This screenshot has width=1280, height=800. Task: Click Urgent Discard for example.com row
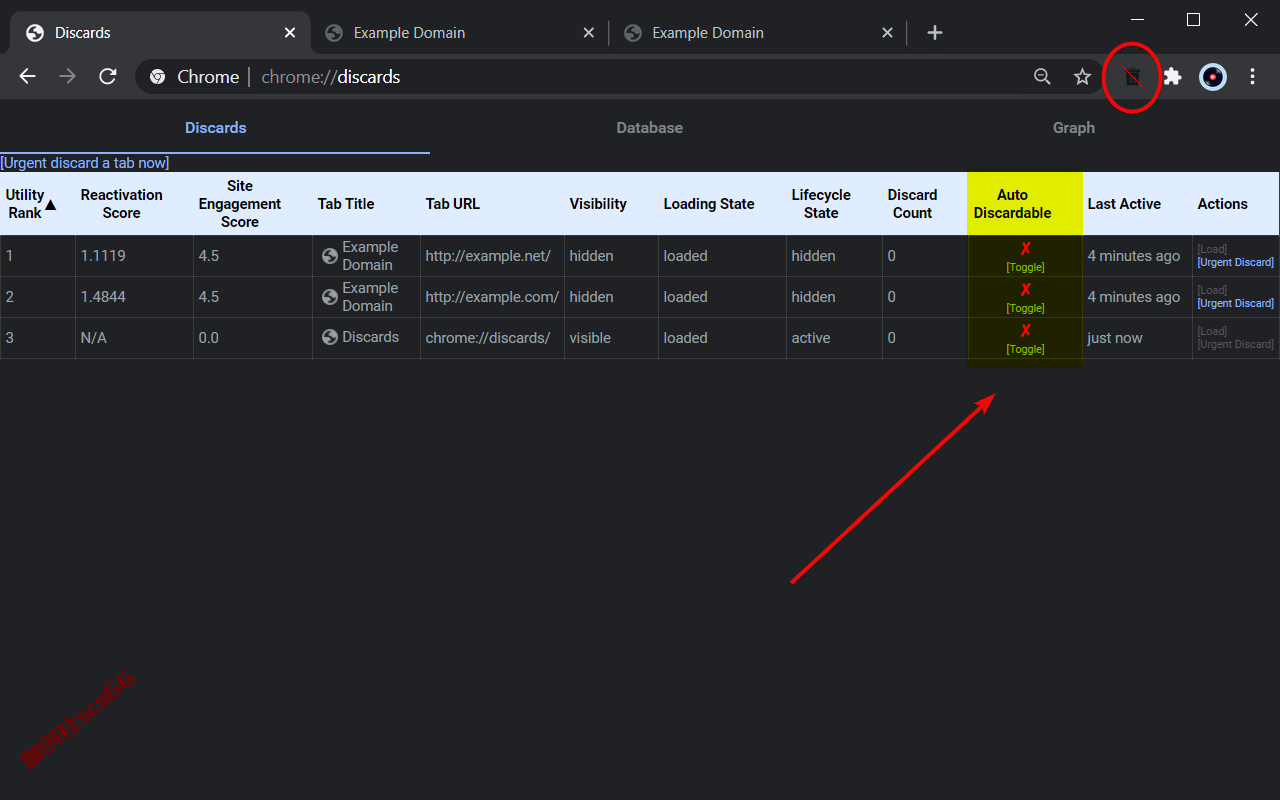tap(1236, 304)
